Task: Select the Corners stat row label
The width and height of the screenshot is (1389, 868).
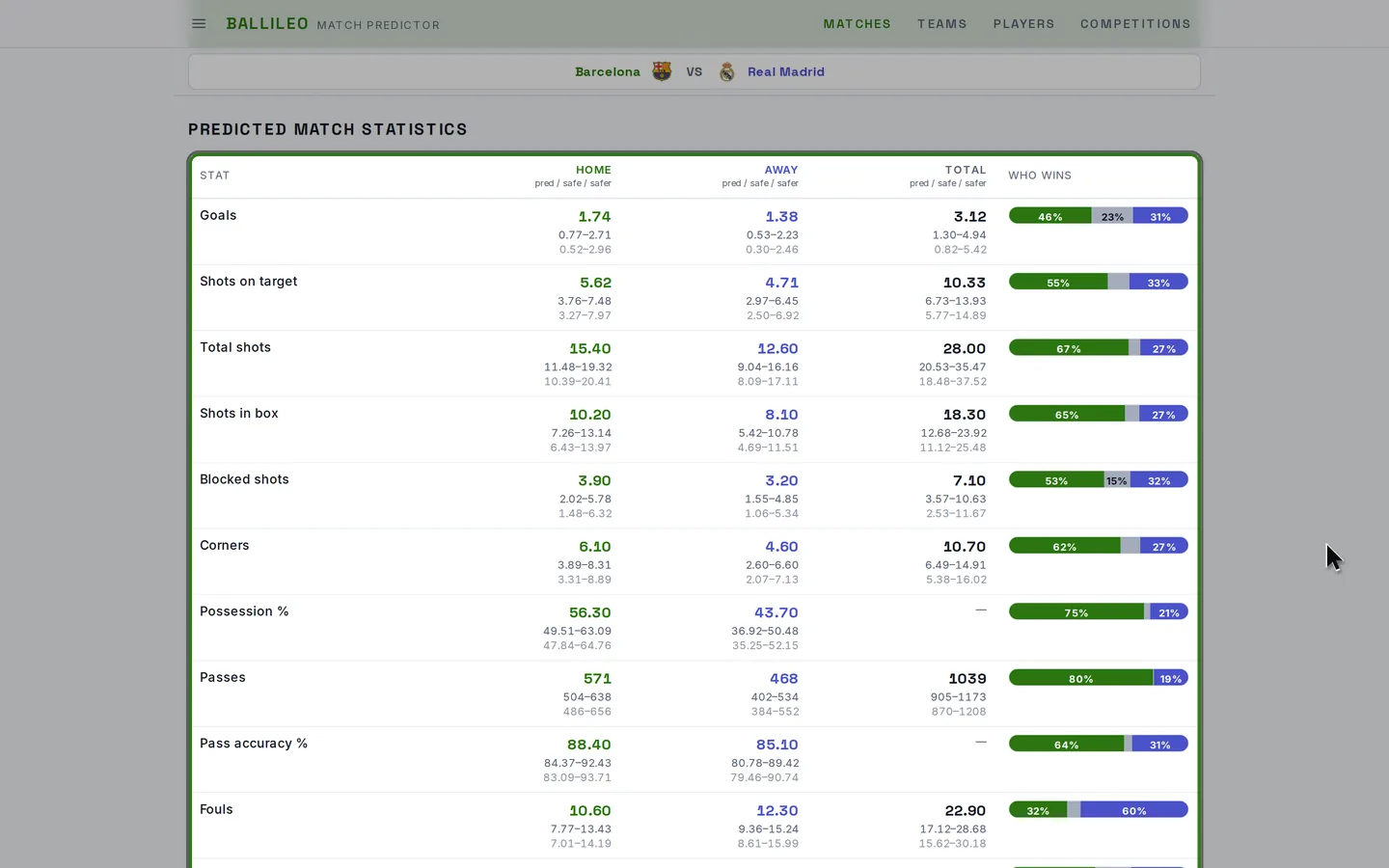Action: [225, 545]
